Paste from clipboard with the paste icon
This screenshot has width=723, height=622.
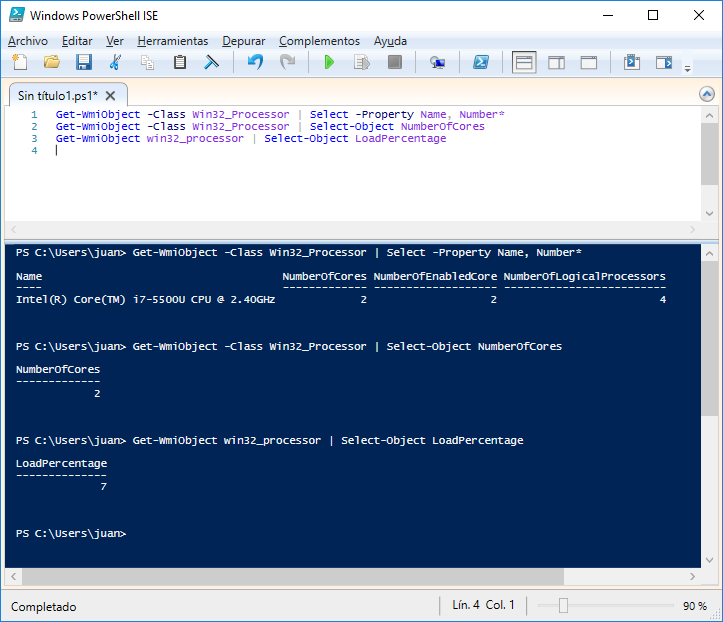pos(180,62)
